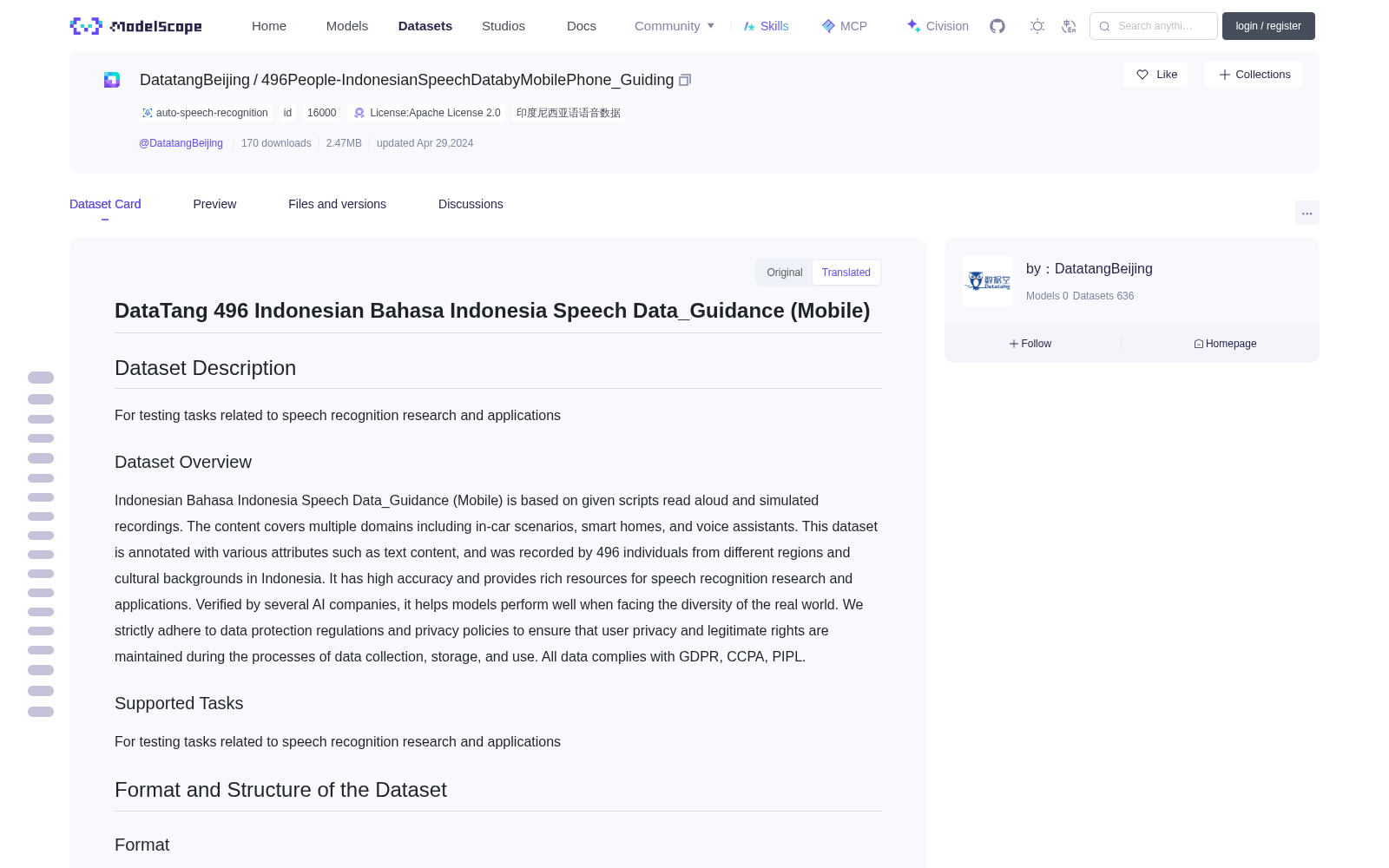Click the 2.47MB size text

[x=344, y=143]
